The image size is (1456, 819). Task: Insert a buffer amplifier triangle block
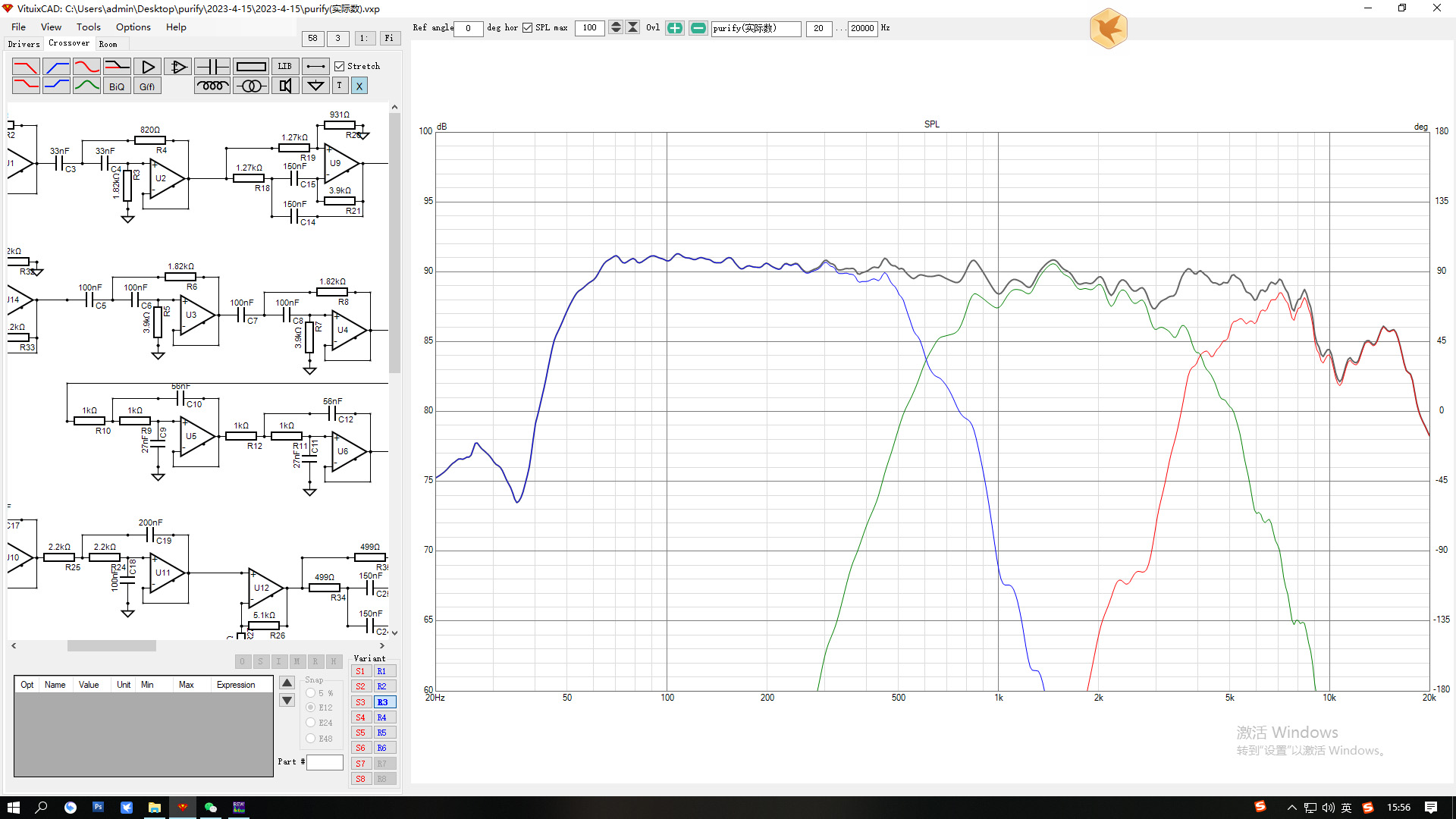click(147, 67)
